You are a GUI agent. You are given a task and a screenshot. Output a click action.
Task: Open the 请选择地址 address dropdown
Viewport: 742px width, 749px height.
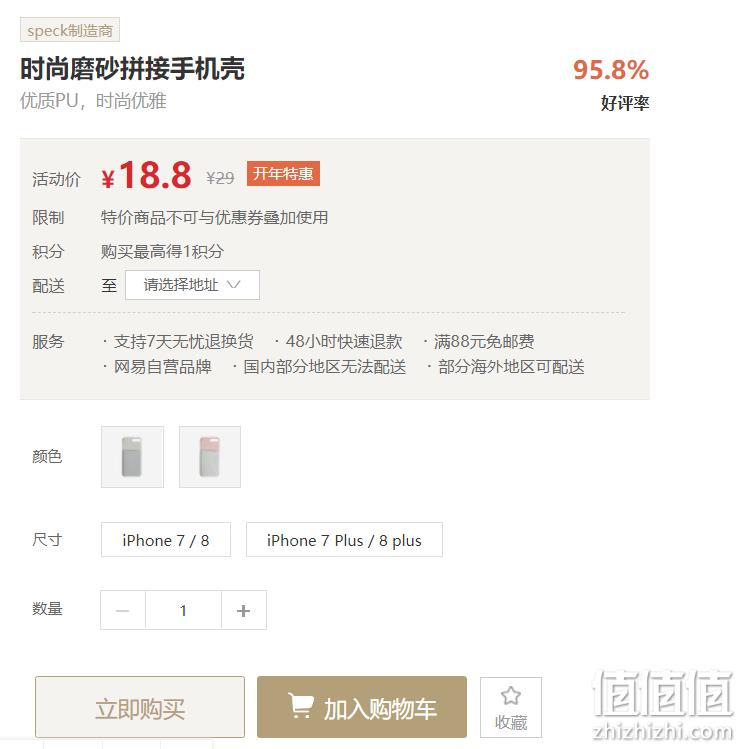coord(193,285)
